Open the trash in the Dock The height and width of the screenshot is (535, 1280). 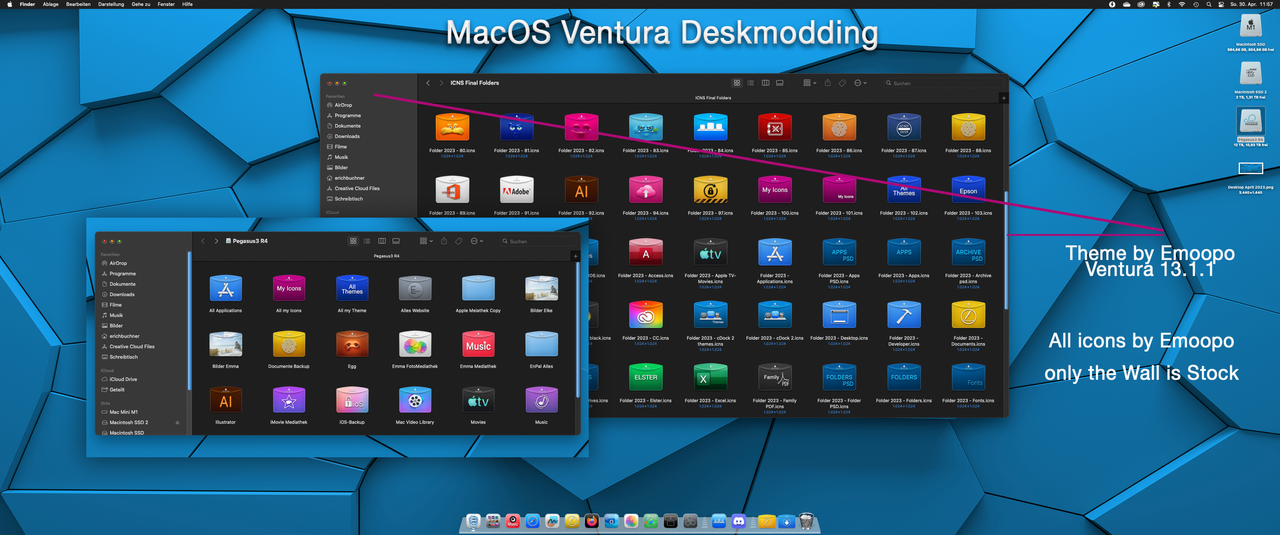tap(807, 521)
